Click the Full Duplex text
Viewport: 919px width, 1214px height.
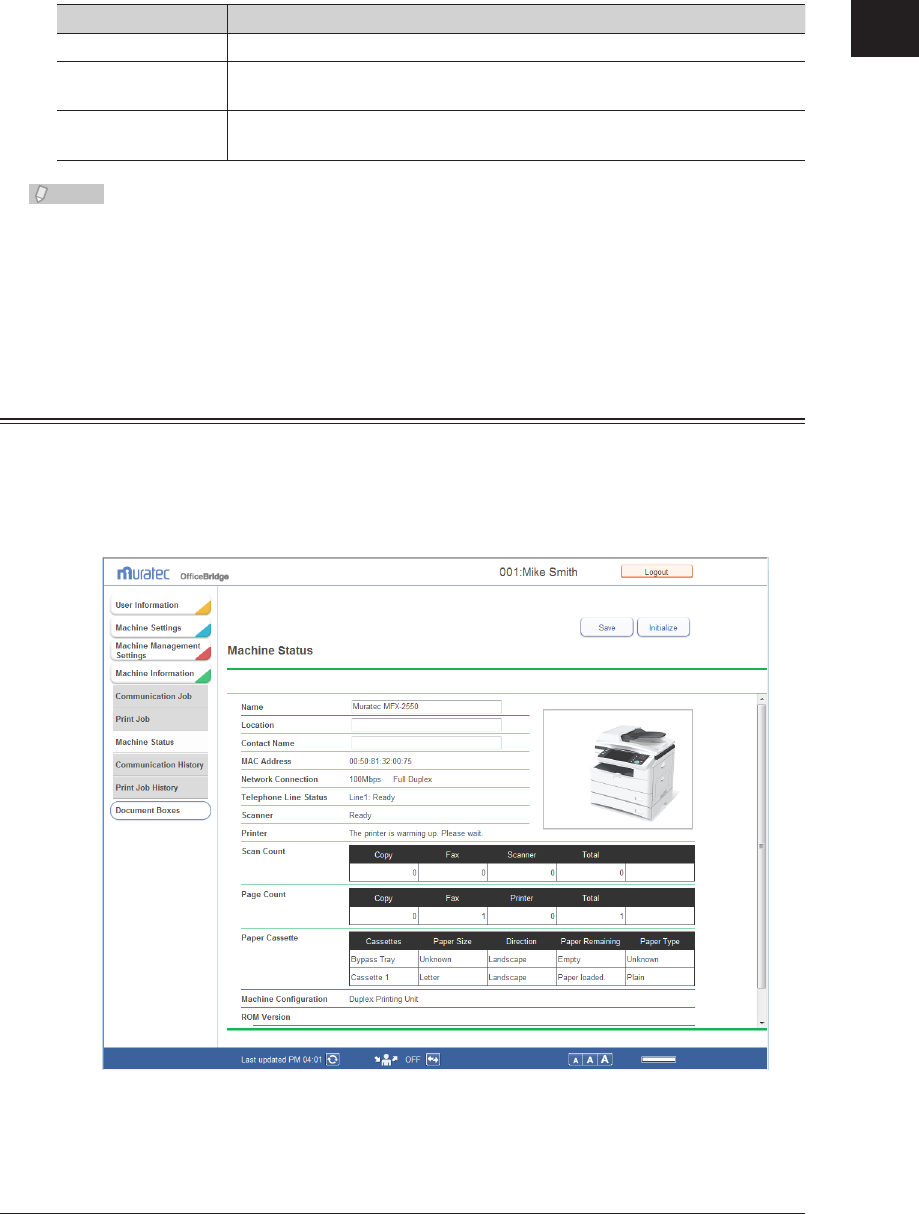(412, 779)
